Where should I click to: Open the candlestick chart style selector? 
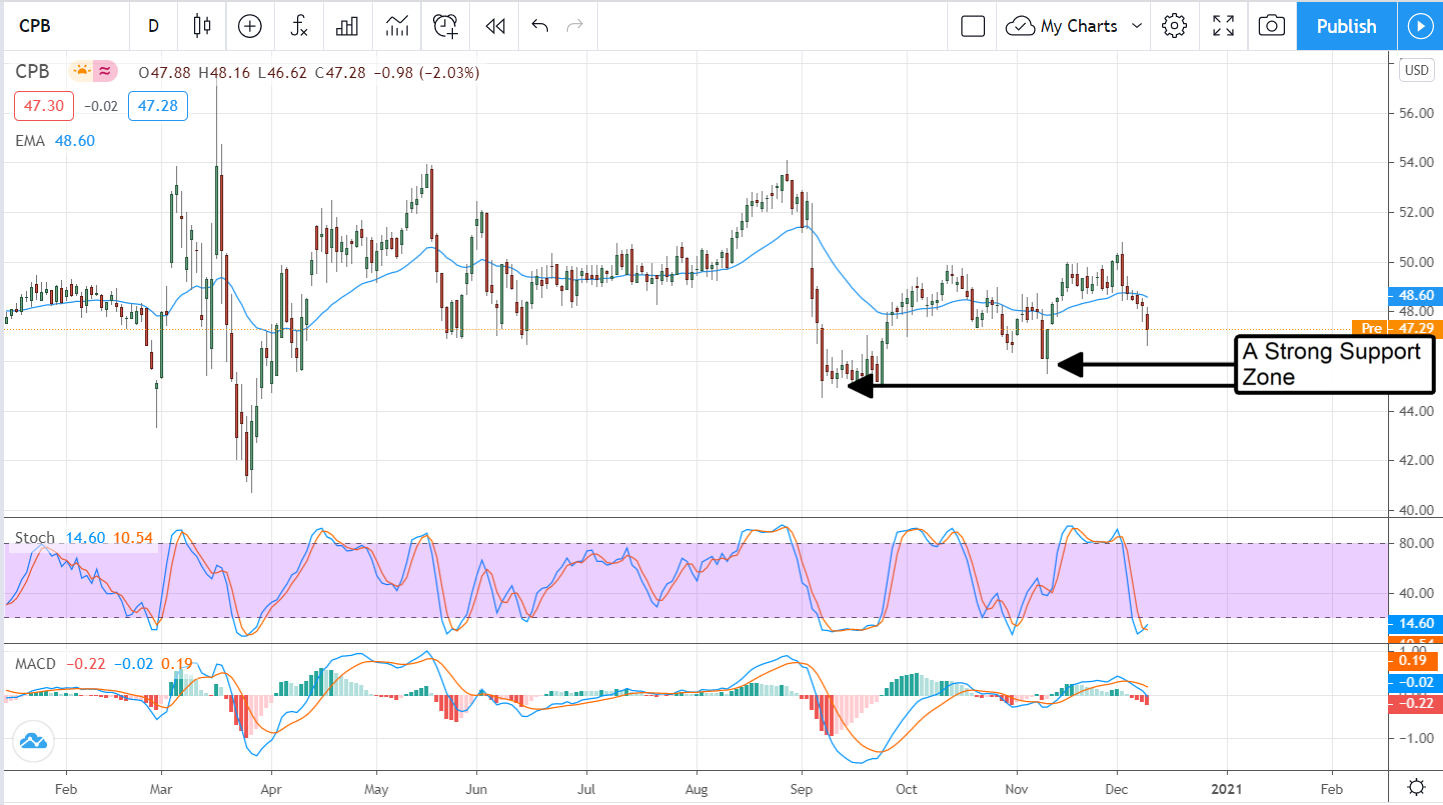click(203, 26)
